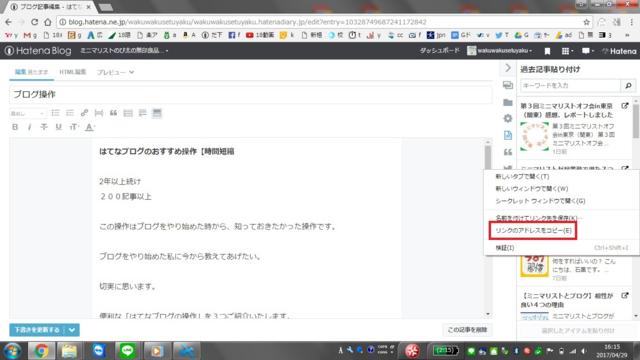Show hidden bookmarks with the » chevron

627,36
